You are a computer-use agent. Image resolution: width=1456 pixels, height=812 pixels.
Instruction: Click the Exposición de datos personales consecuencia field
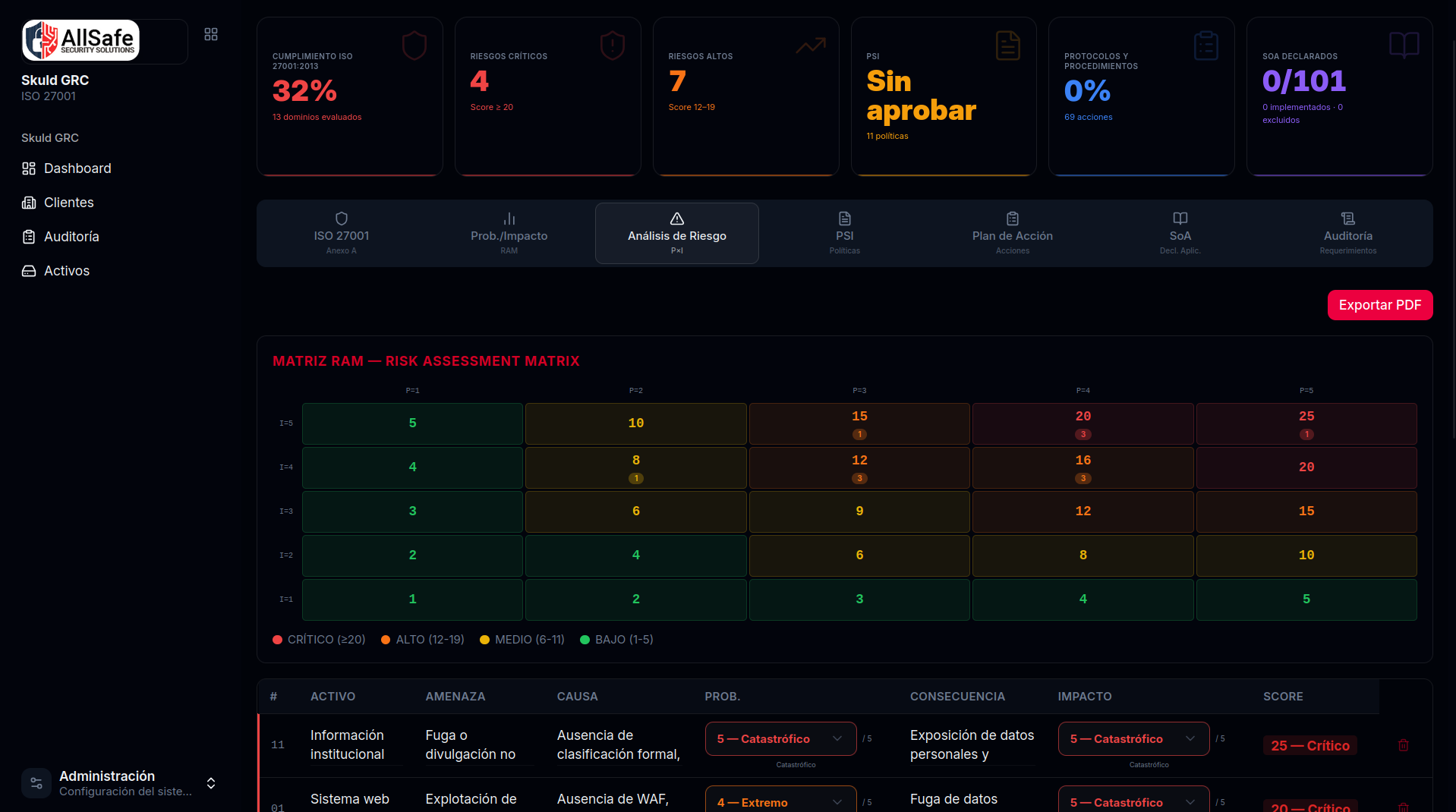973,745
